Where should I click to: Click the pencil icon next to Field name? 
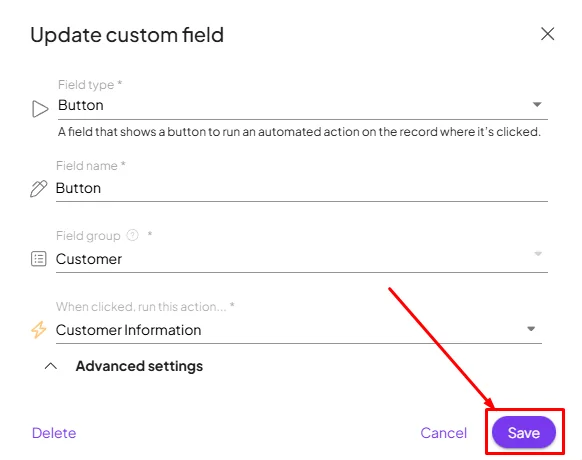click(39, 189)
